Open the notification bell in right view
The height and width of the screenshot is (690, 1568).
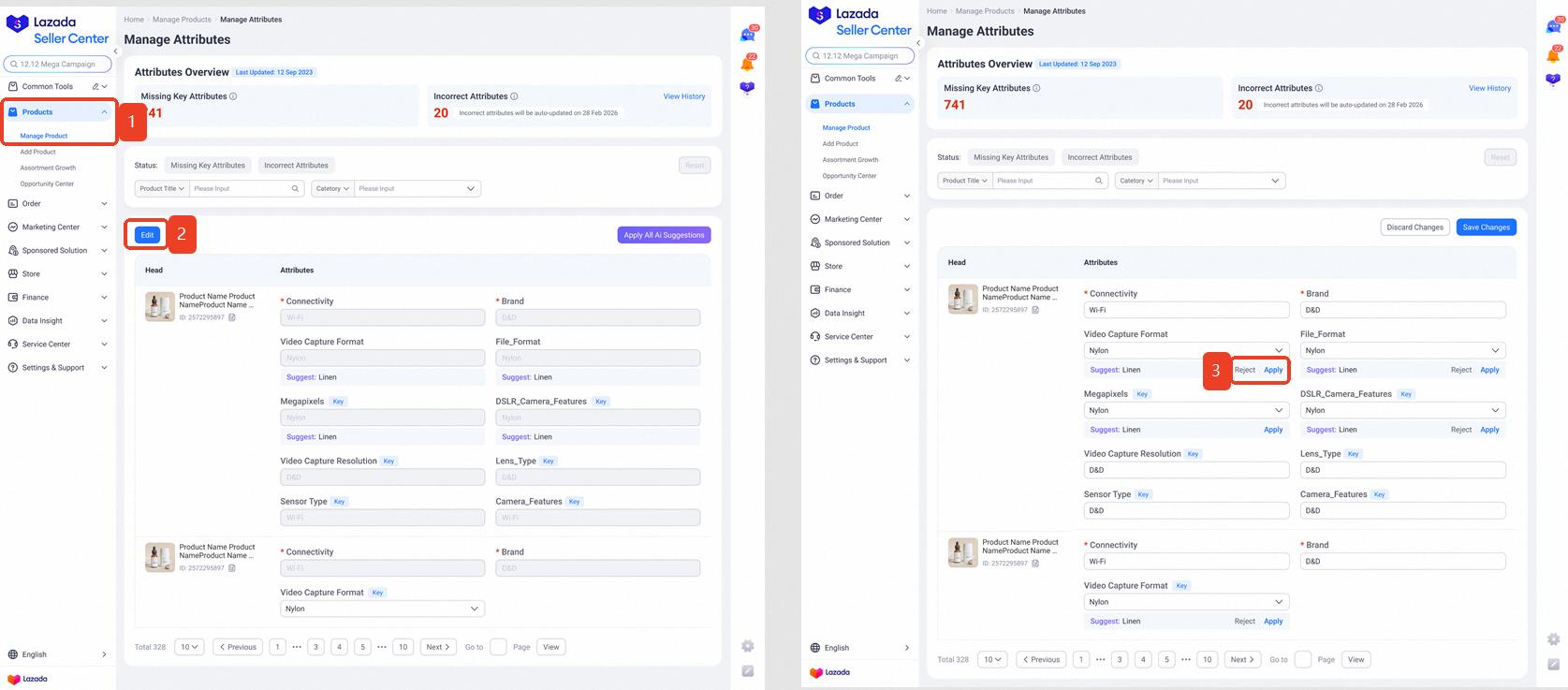pyautogui.click(x=1553, y=55)
